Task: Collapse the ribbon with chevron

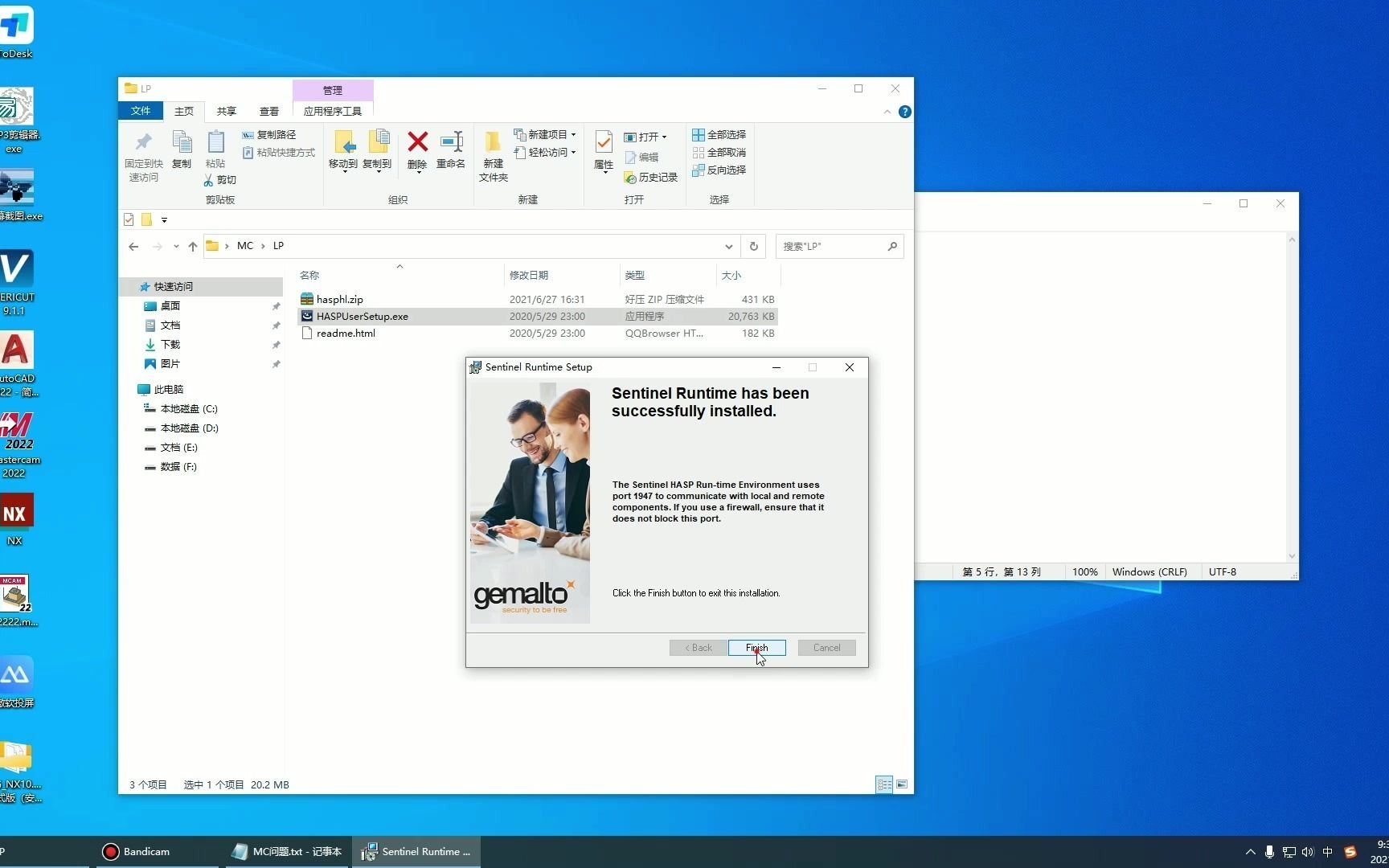Action: [887, 112]
